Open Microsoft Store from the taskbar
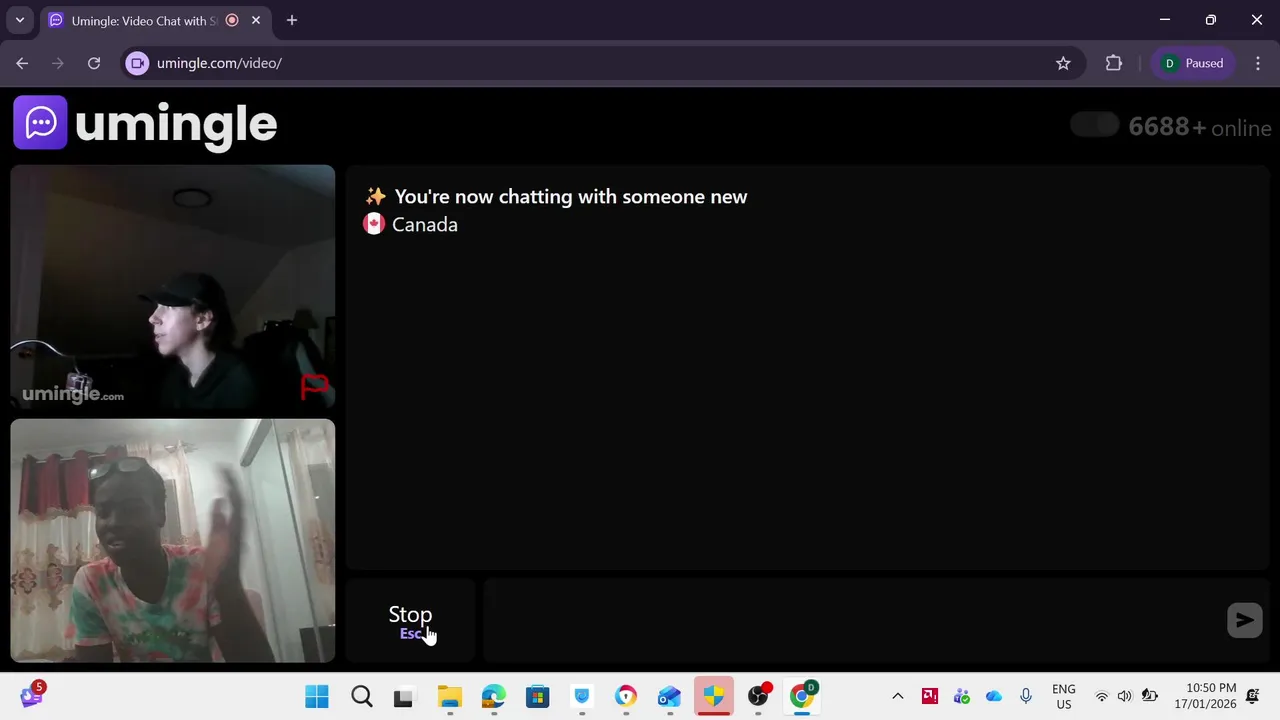This screenshot has height=720, width=1280. (x=538, y=697)
